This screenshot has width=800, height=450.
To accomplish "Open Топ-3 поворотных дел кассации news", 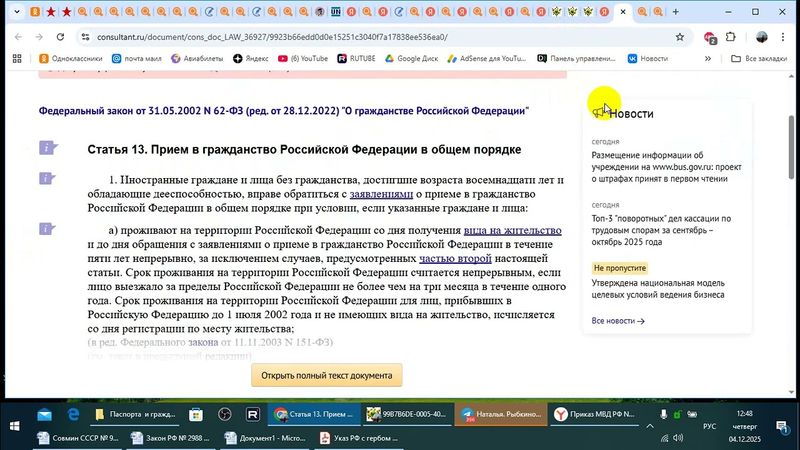I will (x=661, y=230).
